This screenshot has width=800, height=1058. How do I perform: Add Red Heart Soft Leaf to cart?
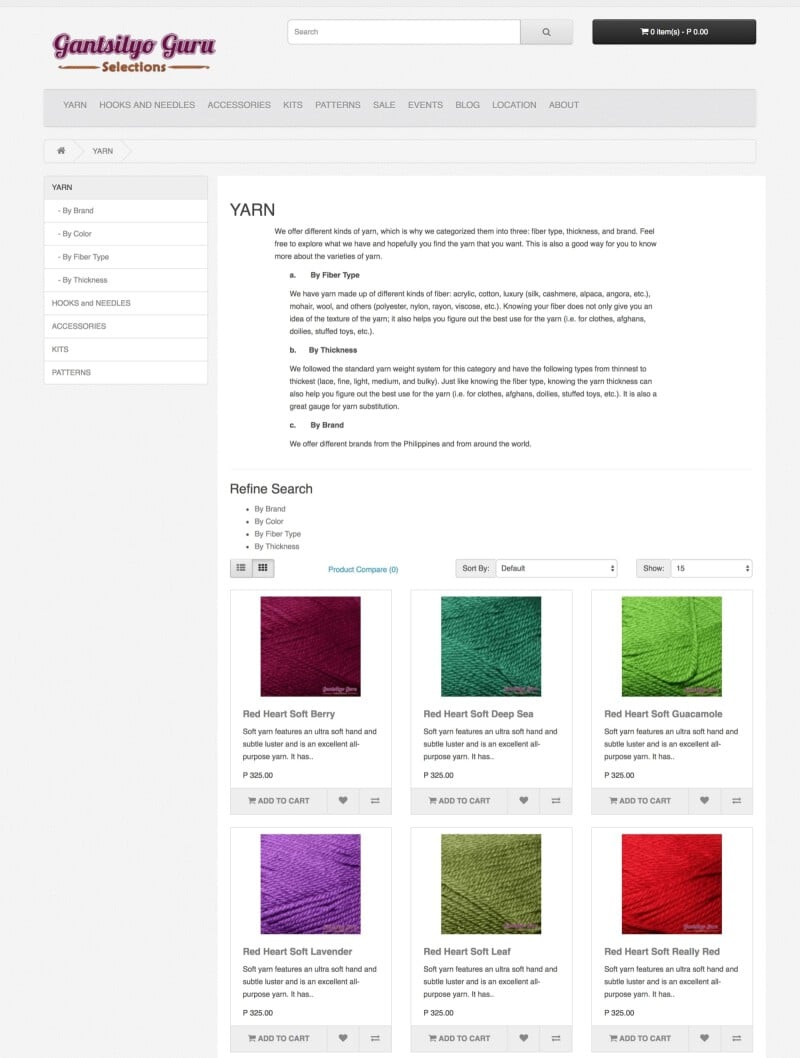[459, 1038]
